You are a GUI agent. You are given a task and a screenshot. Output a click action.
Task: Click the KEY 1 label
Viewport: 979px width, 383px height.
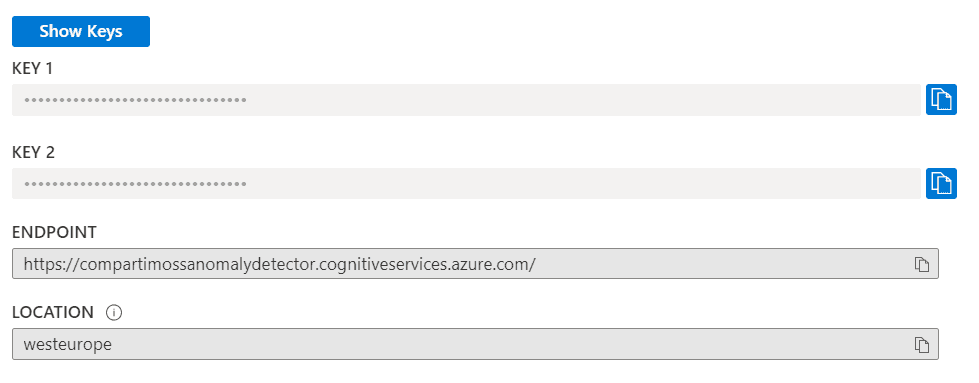tap(32, 69)
